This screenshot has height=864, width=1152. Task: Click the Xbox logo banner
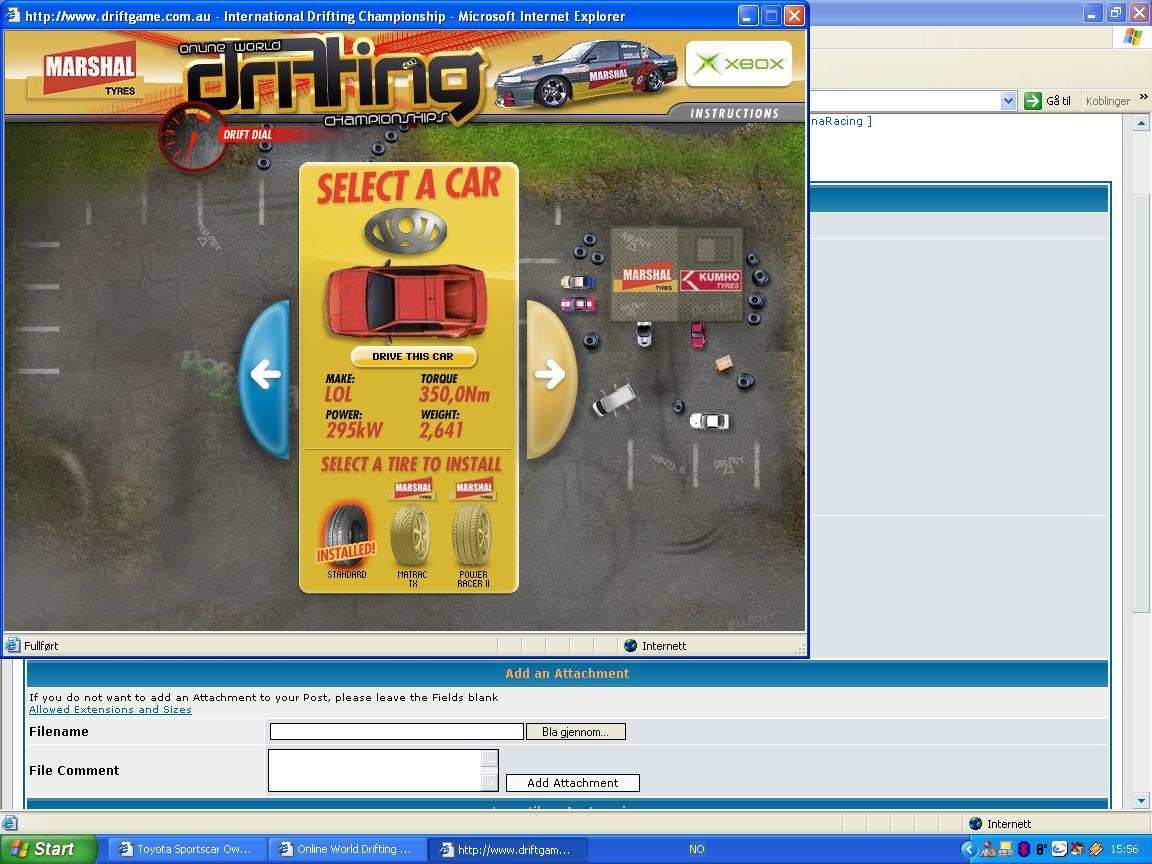(738, 64)
